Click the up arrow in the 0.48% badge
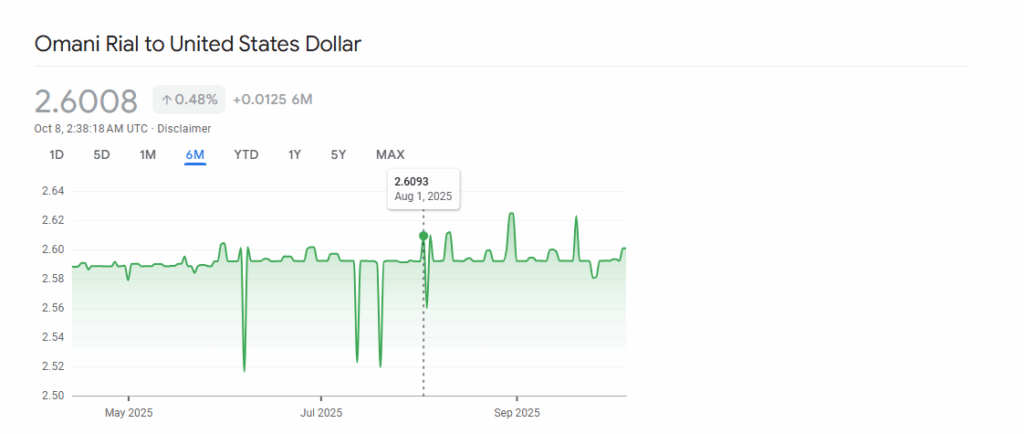 (167, 100)
